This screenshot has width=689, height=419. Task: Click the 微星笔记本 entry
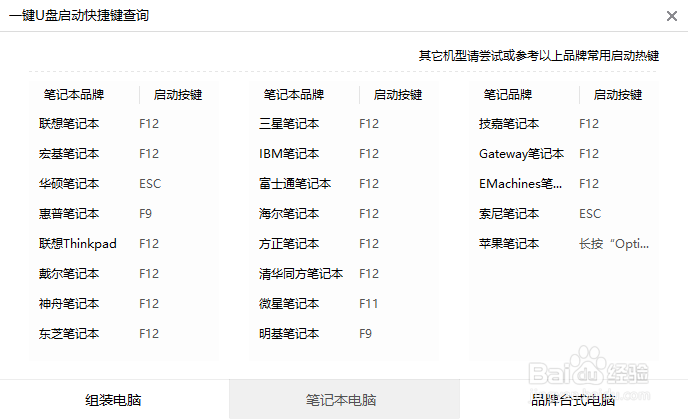pyautogui.click(x=289, y=304)
